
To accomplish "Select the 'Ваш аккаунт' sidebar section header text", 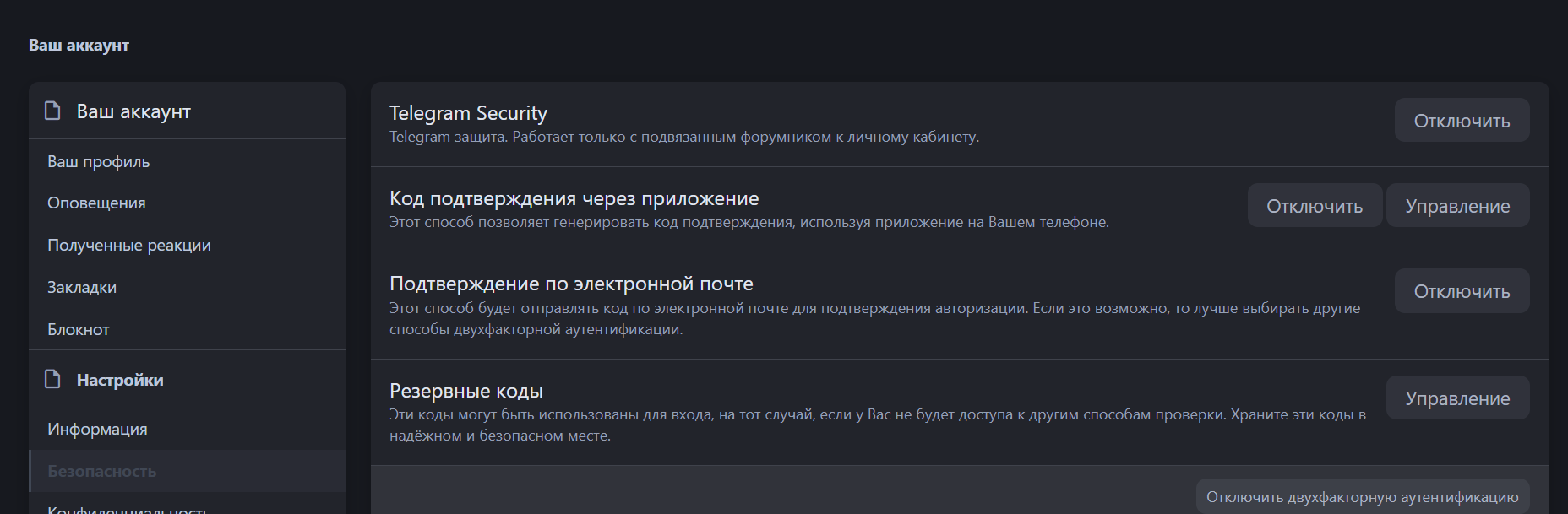I will pos(133,111).
